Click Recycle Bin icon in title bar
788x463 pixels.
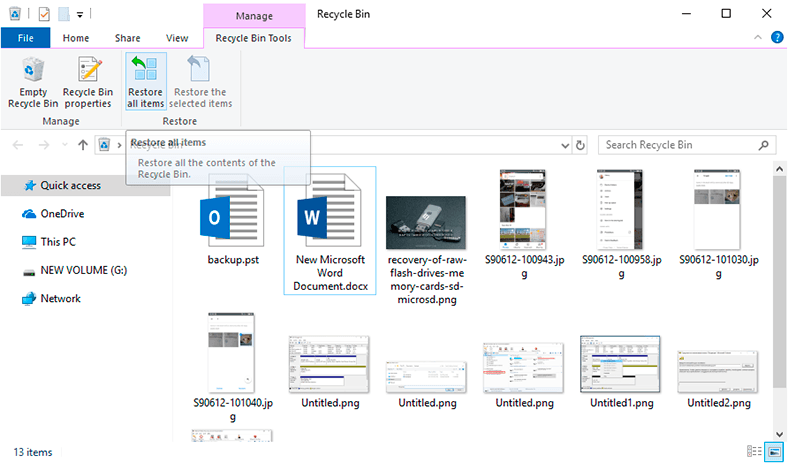[x=15, y=14]
